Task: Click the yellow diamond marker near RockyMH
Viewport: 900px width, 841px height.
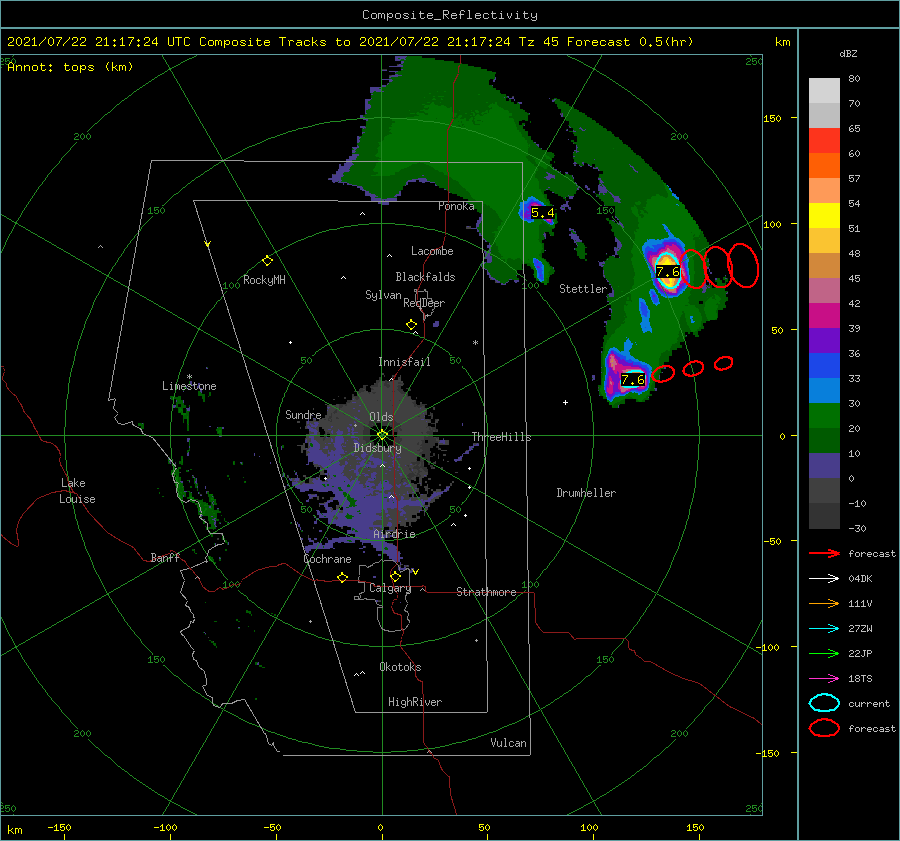Action: (x=267, y=261)
